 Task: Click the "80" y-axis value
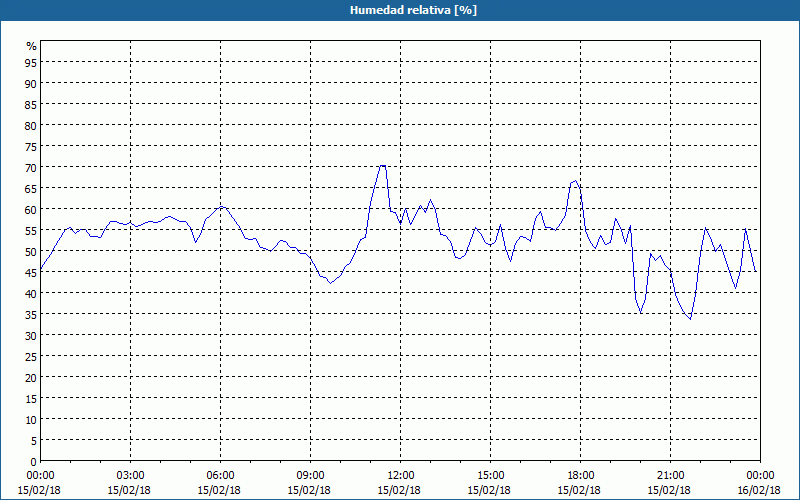[x=31, y=125]
